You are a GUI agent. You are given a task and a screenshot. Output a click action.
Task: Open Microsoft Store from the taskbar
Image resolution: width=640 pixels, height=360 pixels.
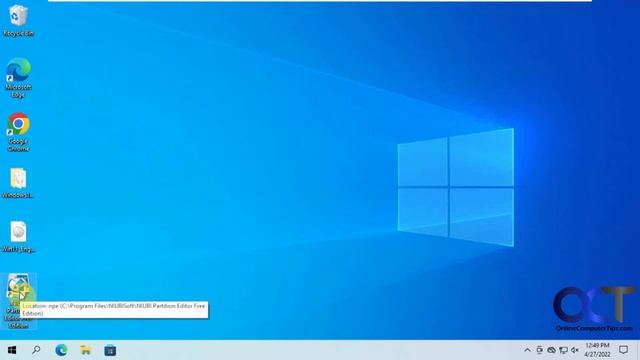coord(110,350)
